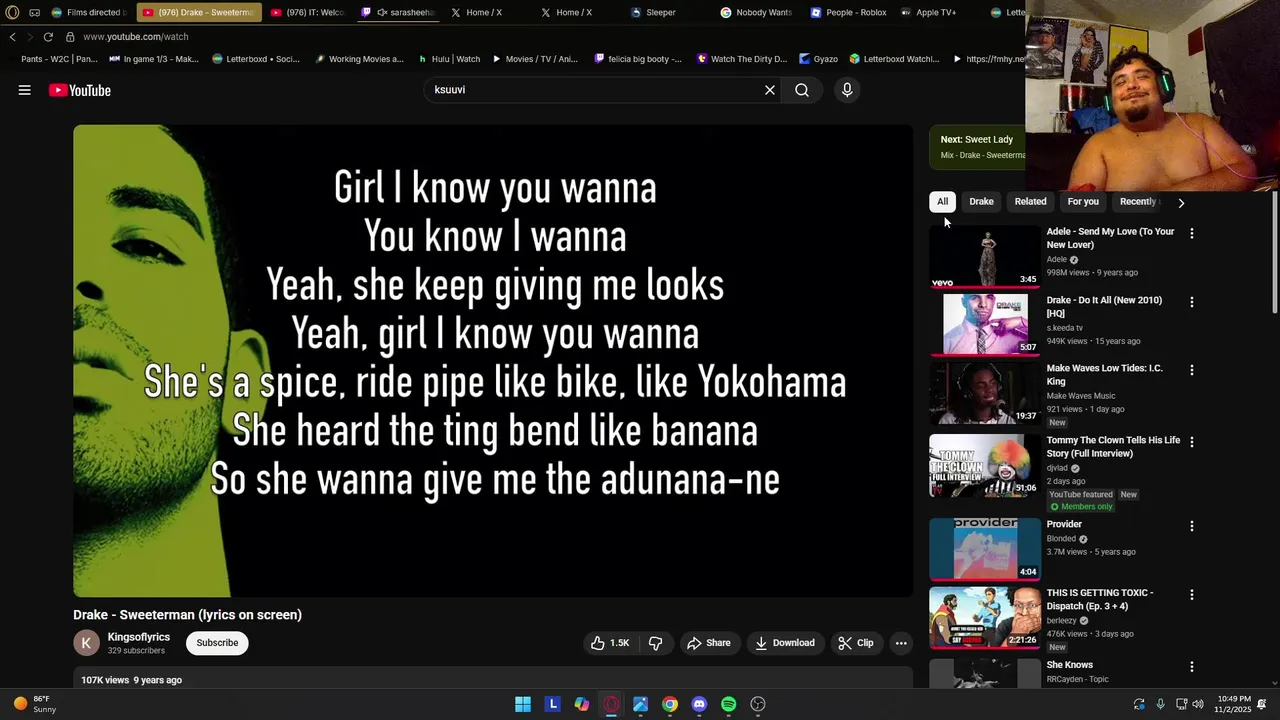Reload the page with refresh icon
The image size is (1280, 720).
tap(47, 37)
